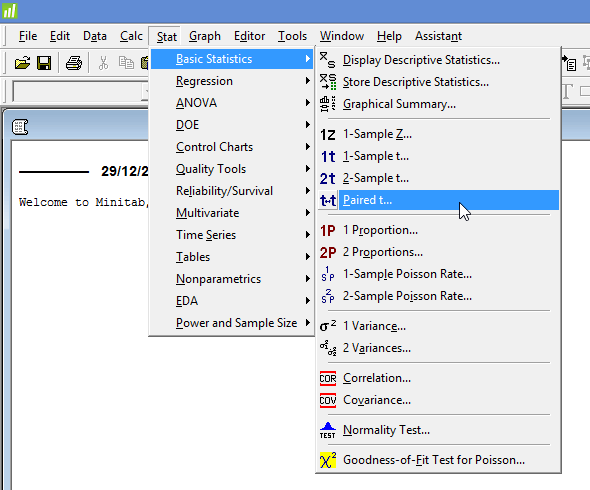Click the 2P proportions icon

pos(328,253)
